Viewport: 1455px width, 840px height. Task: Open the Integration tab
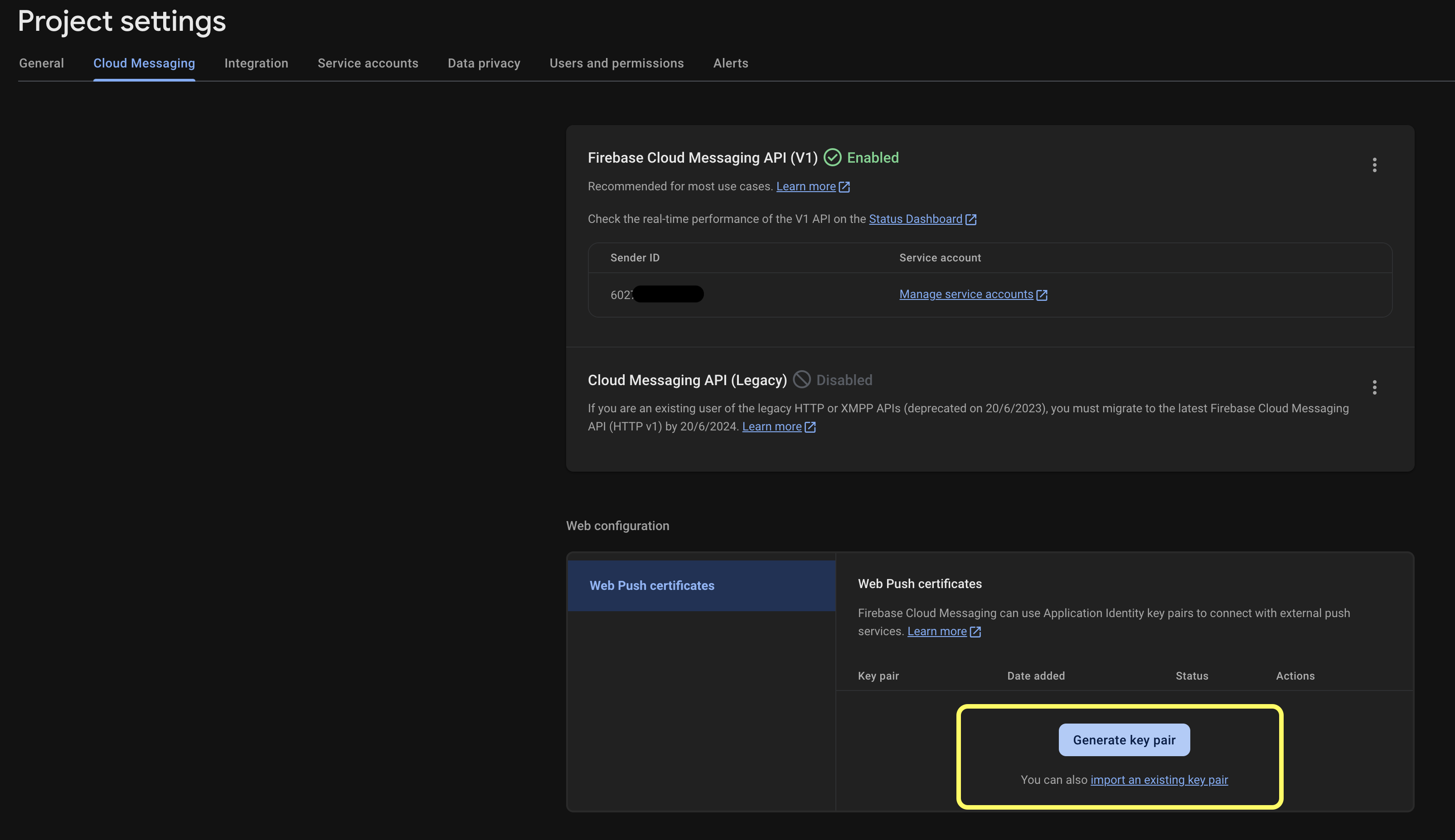(256, 63)
